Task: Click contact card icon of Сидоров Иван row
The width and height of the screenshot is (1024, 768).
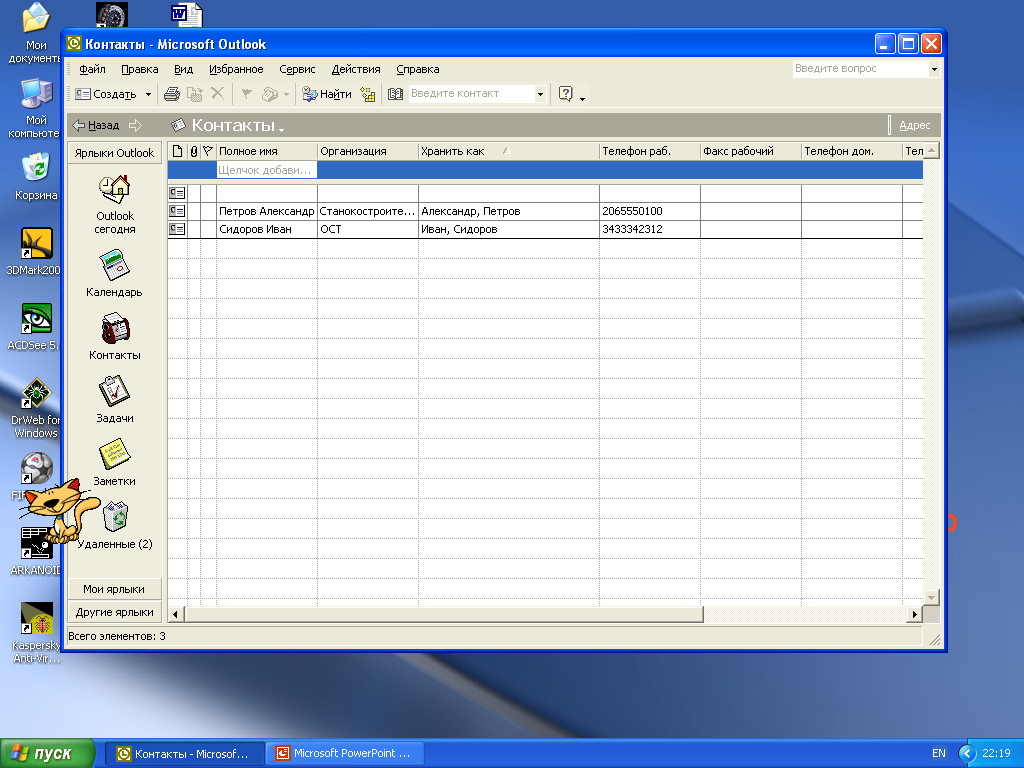Action: 177,229
